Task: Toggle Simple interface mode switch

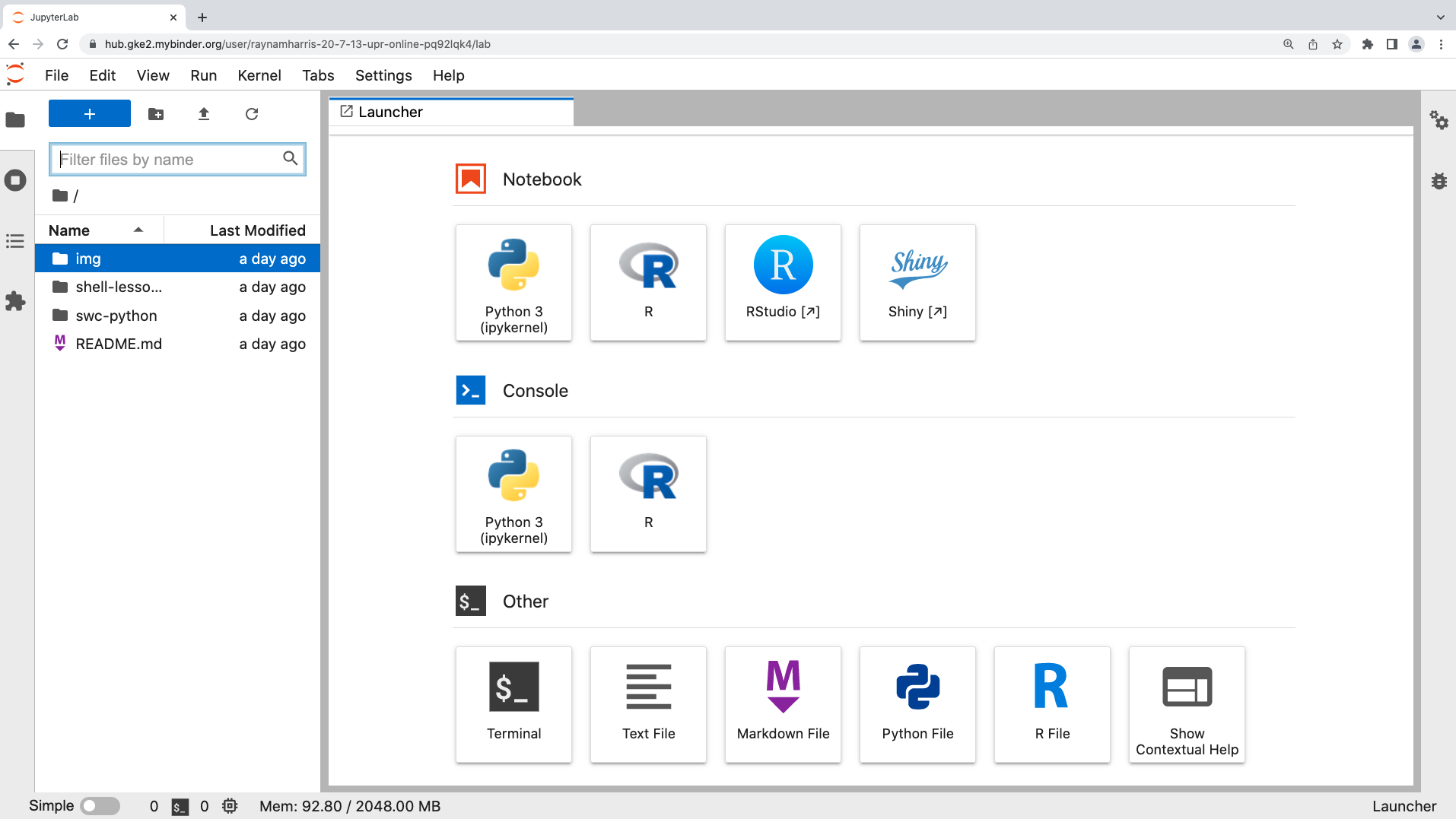Action: coord(100,806)
